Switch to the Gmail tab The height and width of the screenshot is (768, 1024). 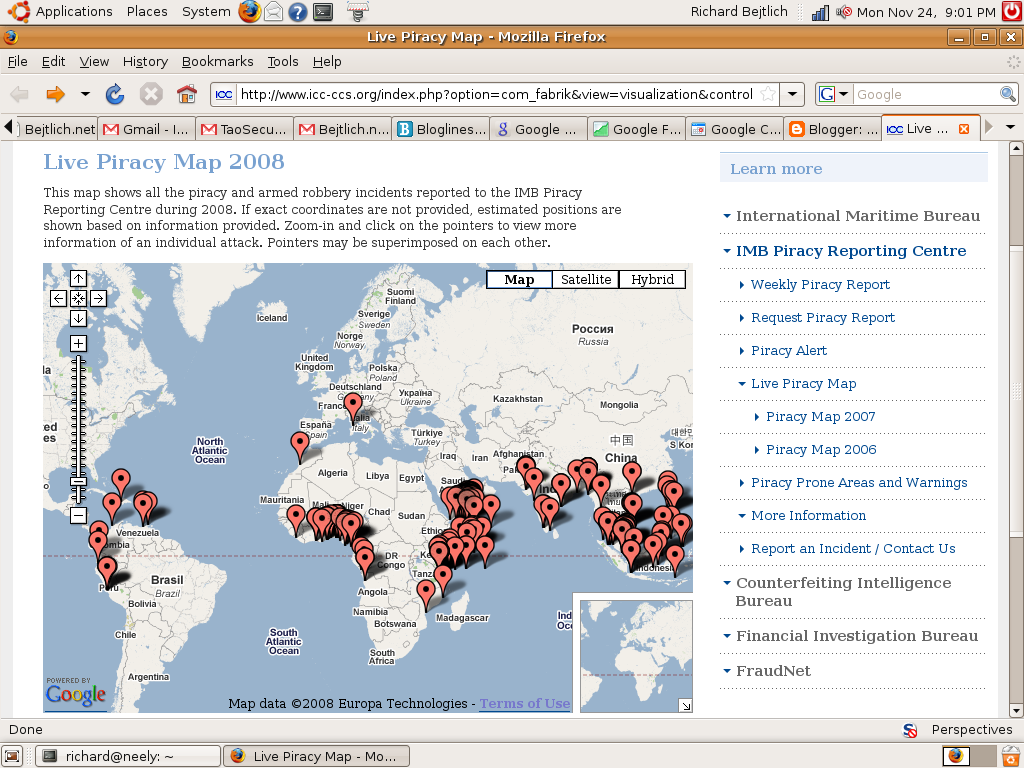tap(147, 129)
